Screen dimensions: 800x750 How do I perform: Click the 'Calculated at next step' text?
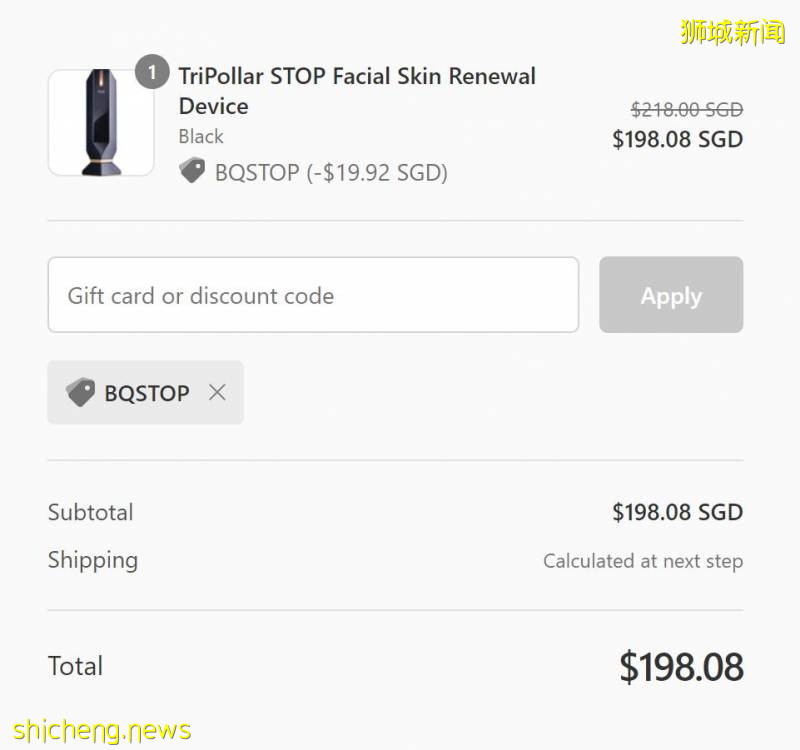[642, 561]
